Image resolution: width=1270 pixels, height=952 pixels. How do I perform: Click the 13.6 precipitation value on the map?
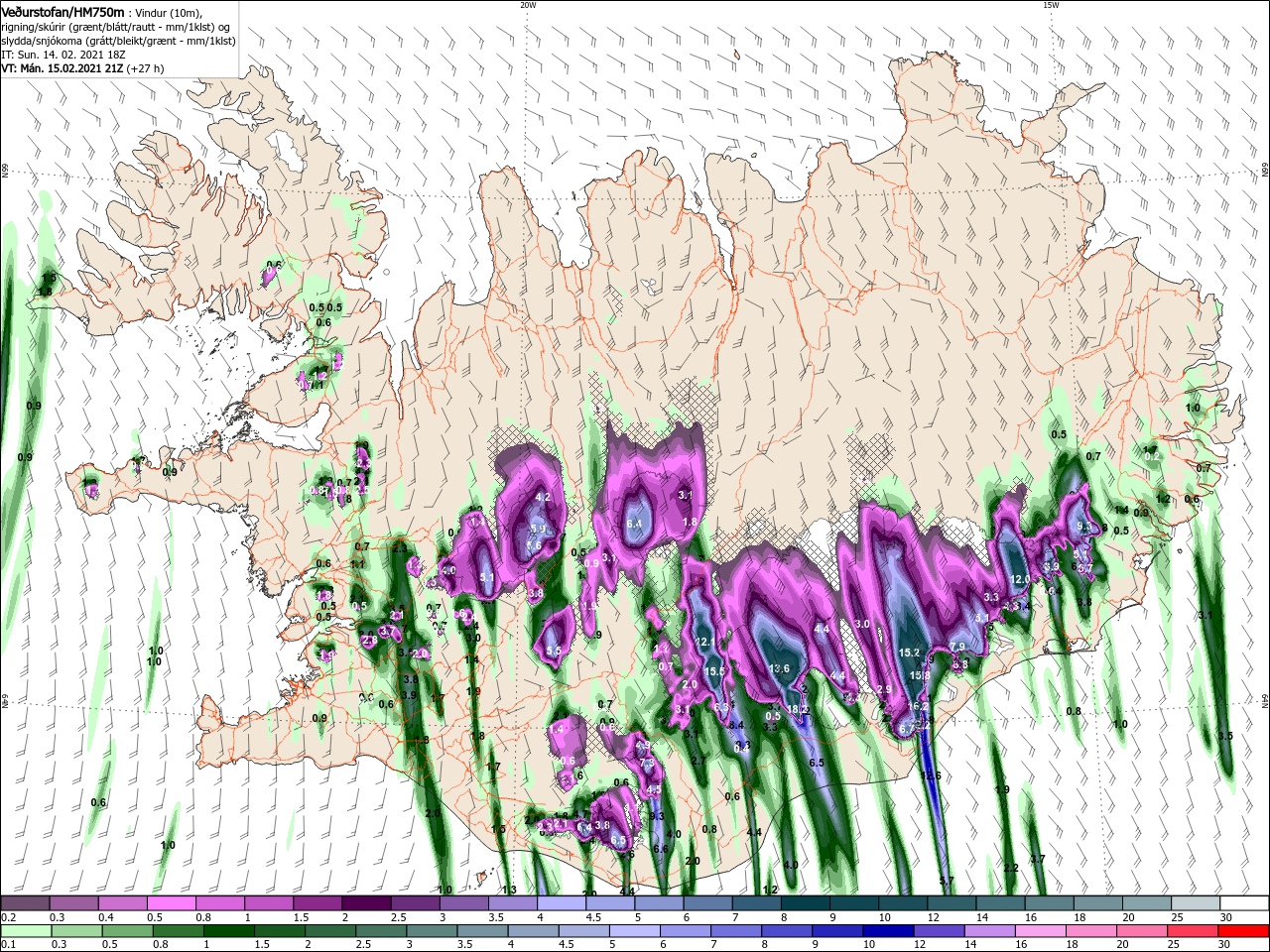[779, 669]
